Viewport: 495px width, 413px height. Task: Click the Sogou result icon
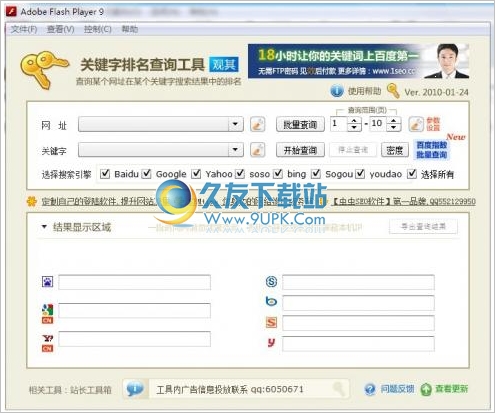271,322
